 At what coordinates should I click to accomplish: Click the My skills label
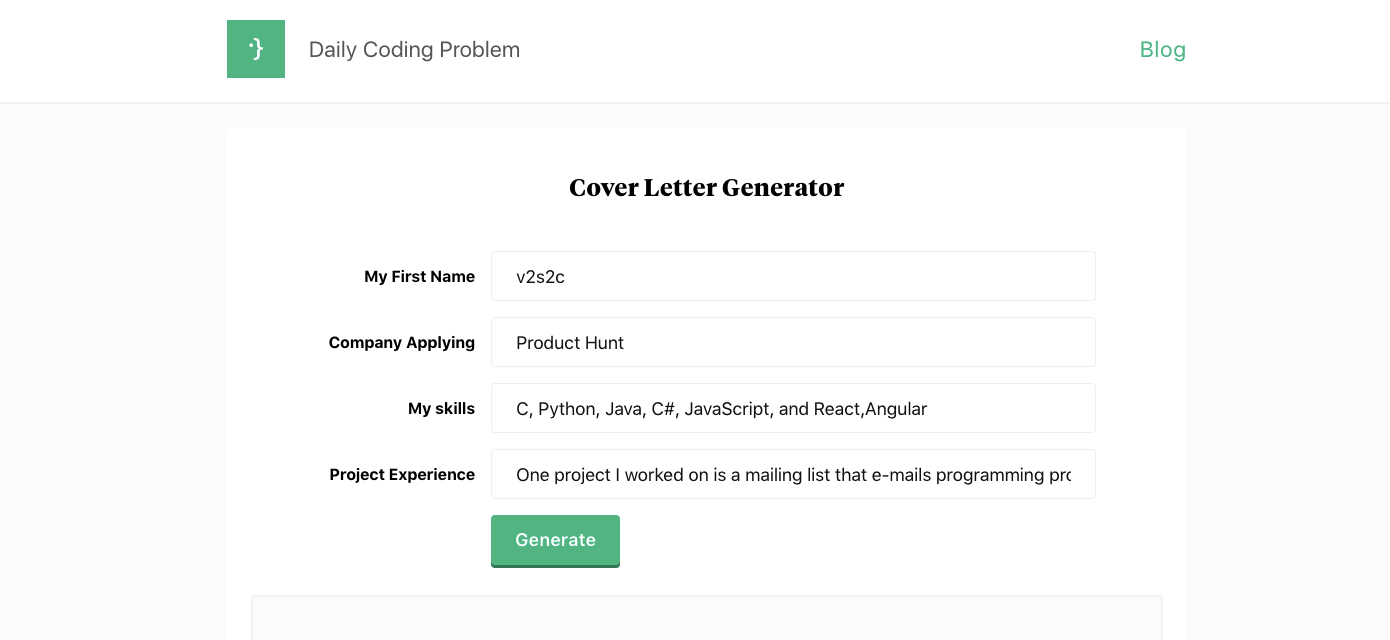click(441, 409)
